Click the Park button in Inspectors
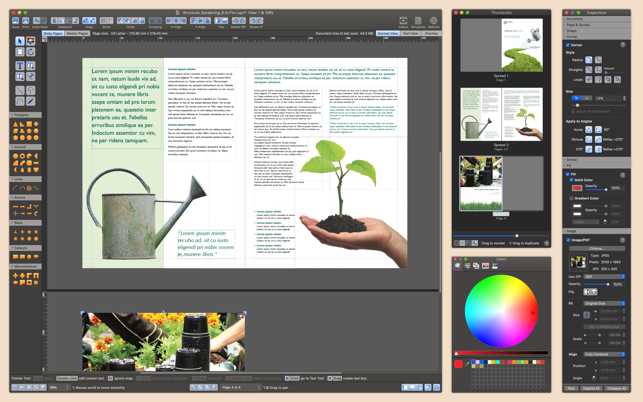The image size is (643, 402). (x=571, y=388)
